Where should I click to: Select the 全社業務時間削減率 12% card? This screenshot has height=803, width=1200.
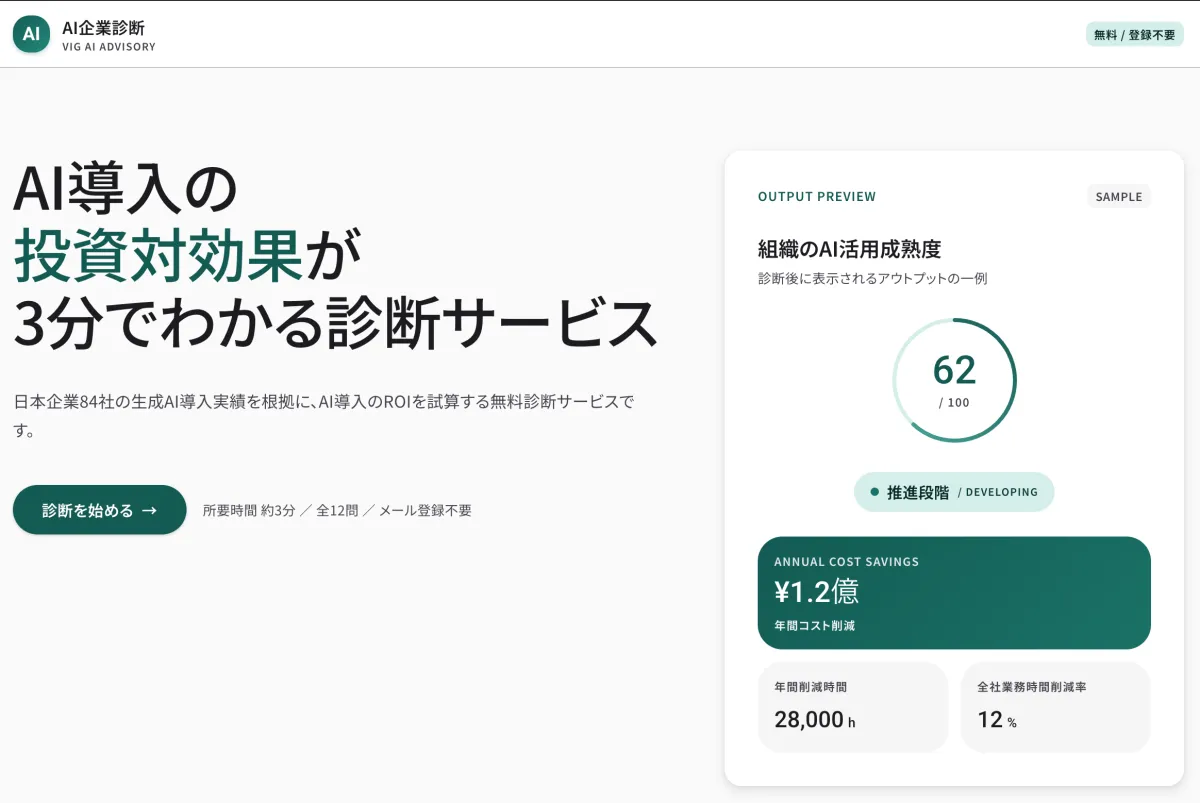1055,706
